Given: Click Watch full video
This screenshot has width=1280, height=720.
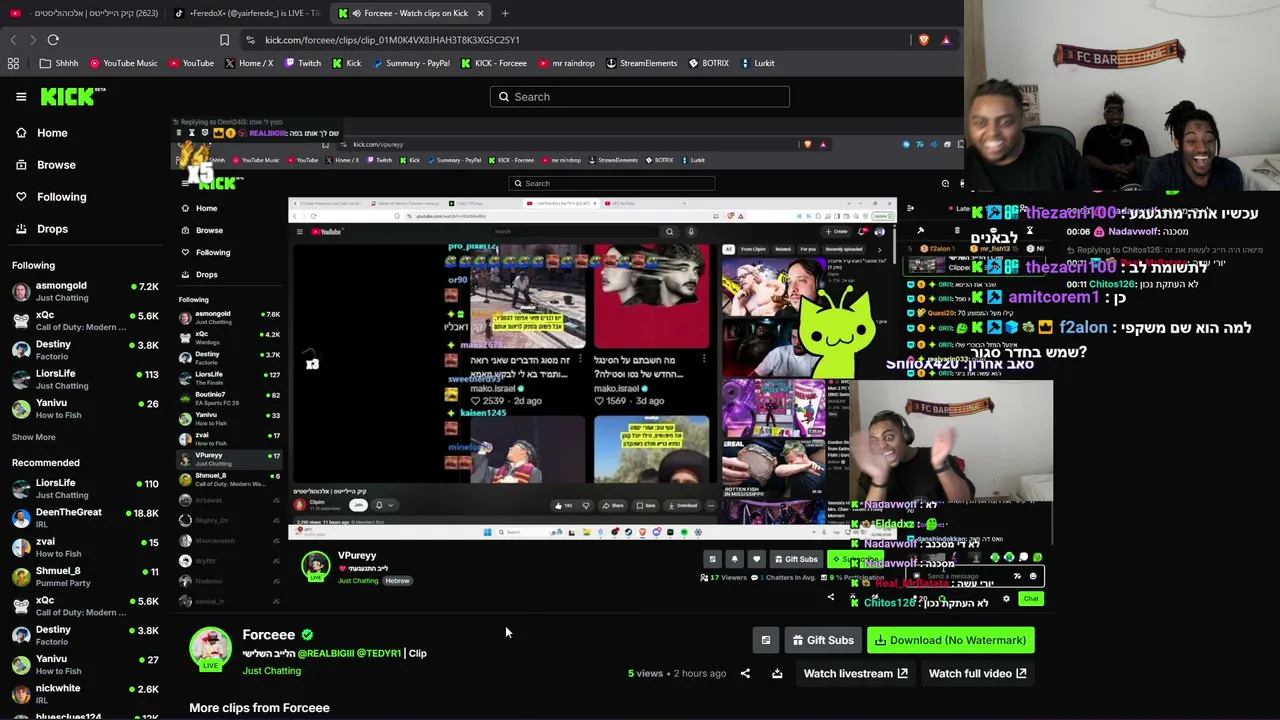Looking at the screenshot, I should click(x=977, y=674).
